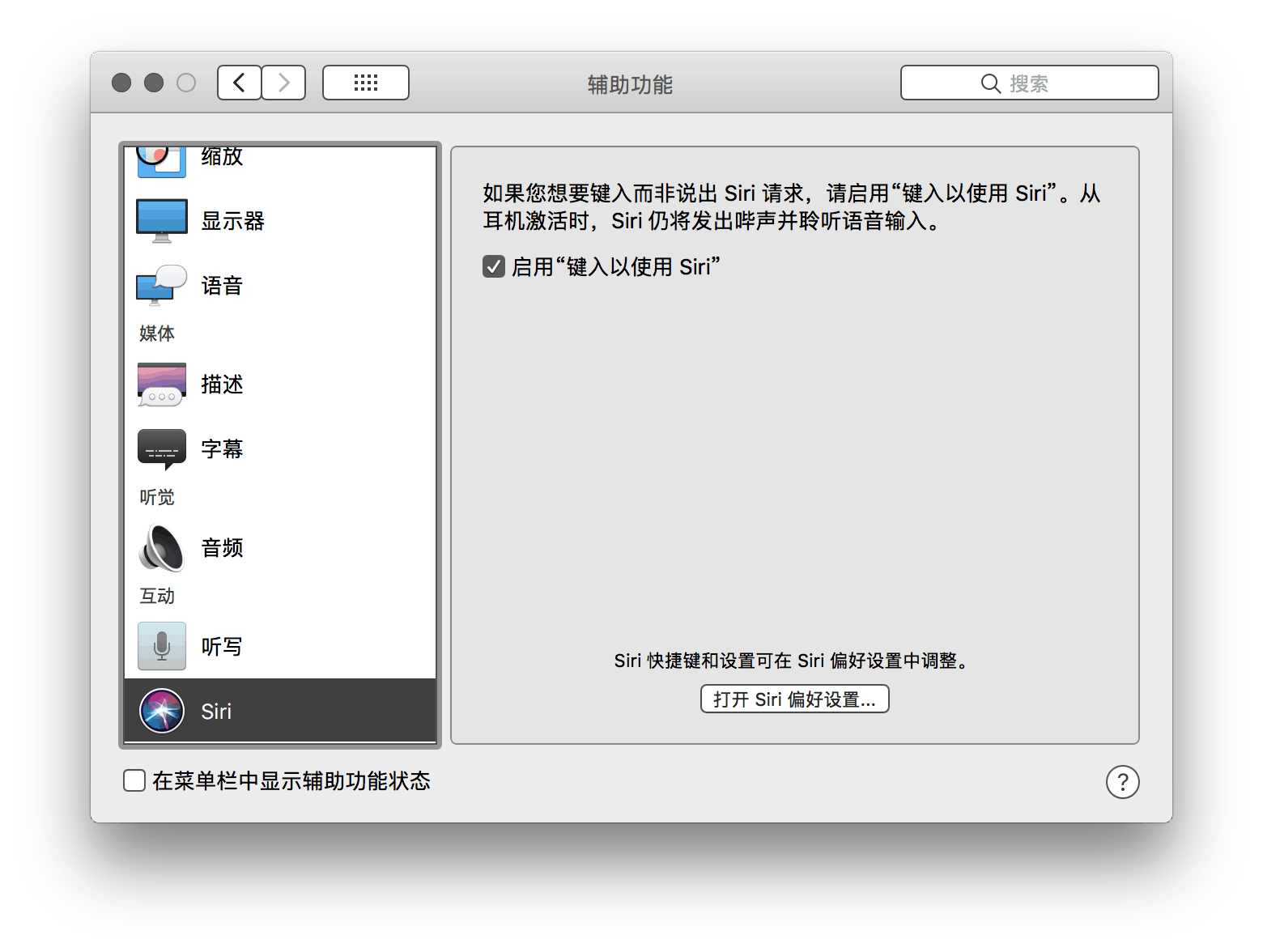Image resolution: width=1263 pixels, height=952 pixels.
Task: Select the 语音 speech icon
Action: tap(162, 286)
